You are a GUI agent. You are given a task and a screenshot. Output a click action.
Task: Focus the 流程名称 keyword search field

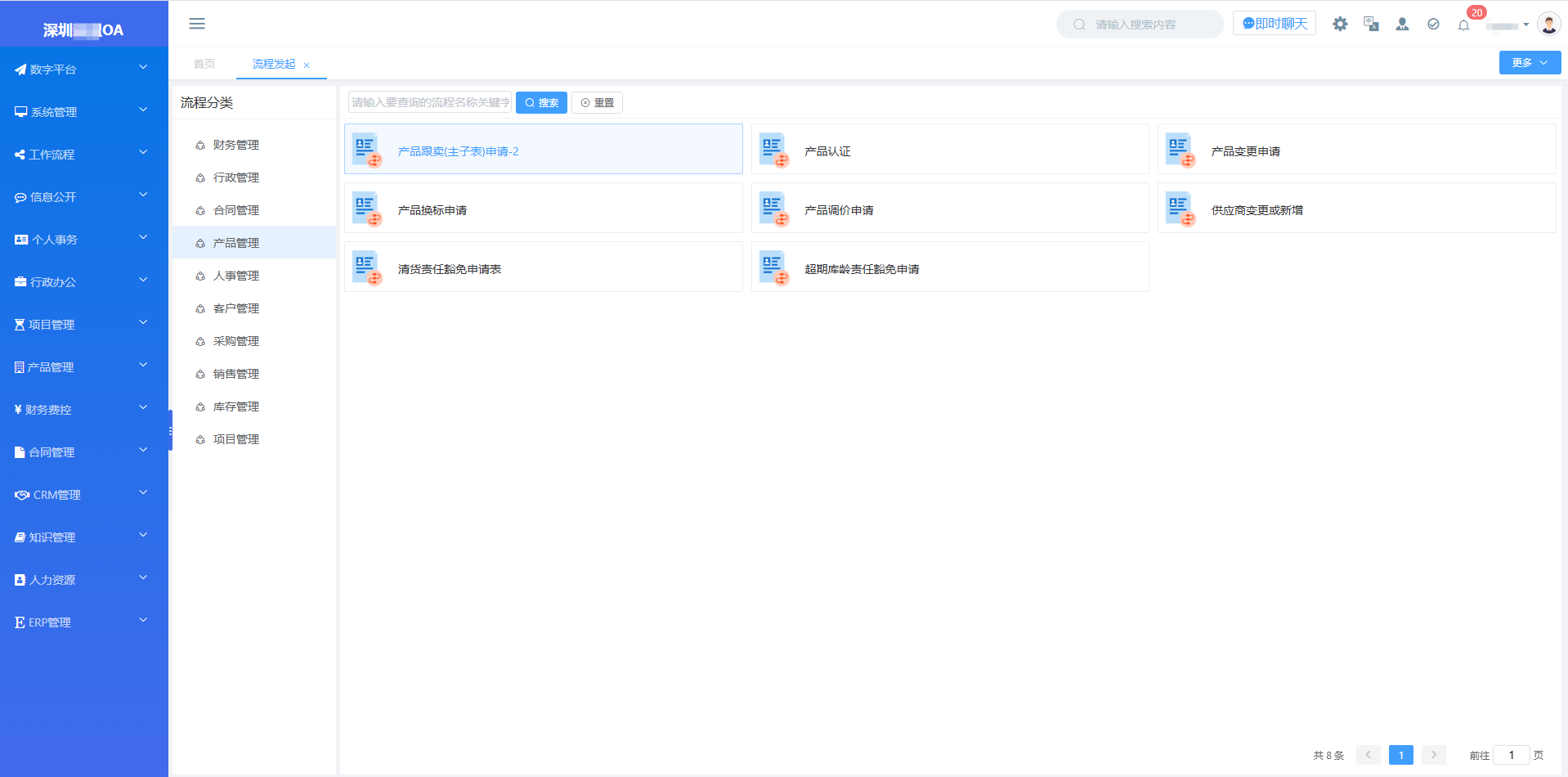point(430,102)
